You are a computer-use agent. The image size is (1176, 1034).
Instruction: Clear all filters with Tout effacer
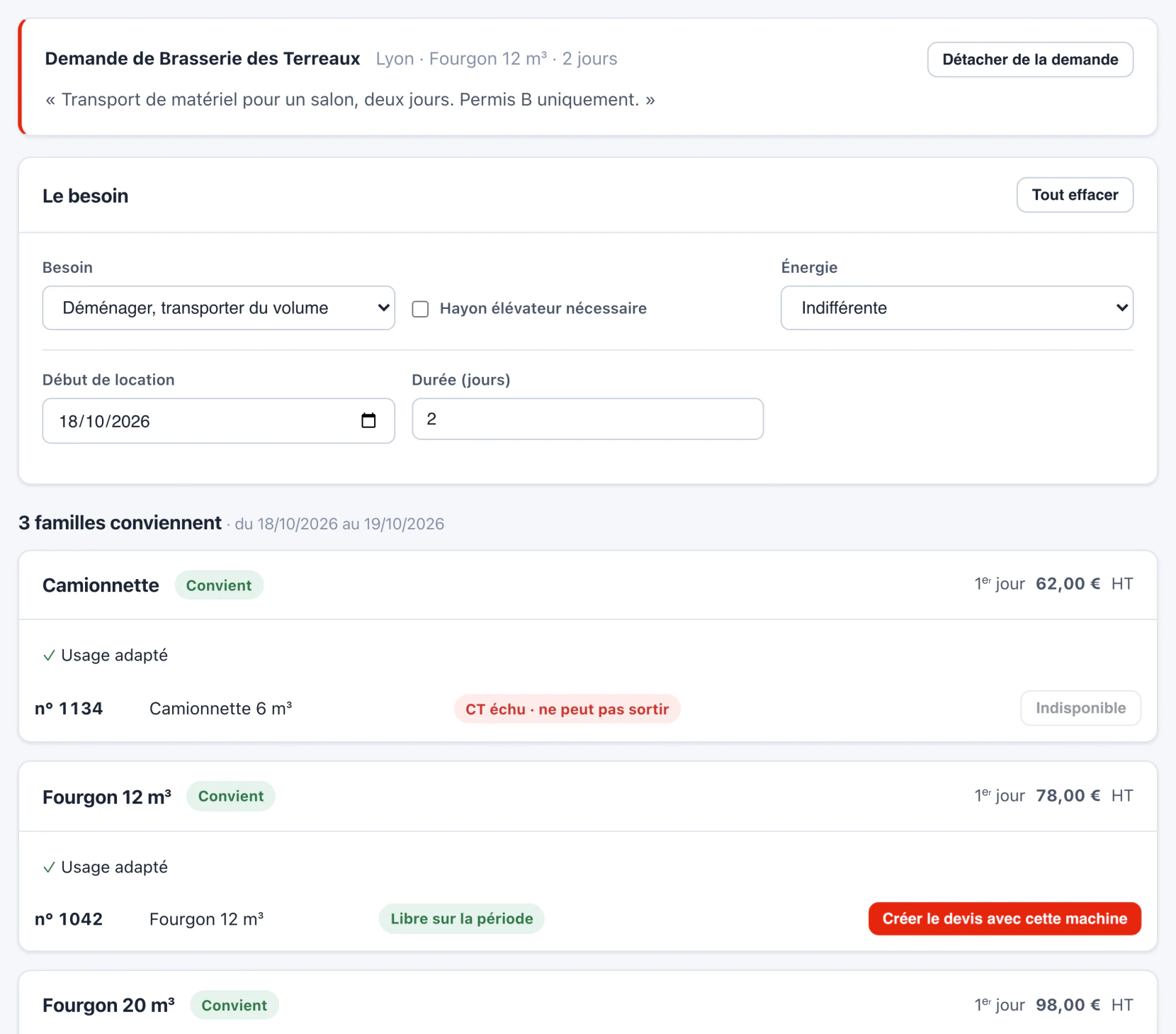pyautogui.click(x=1075, y=195)
